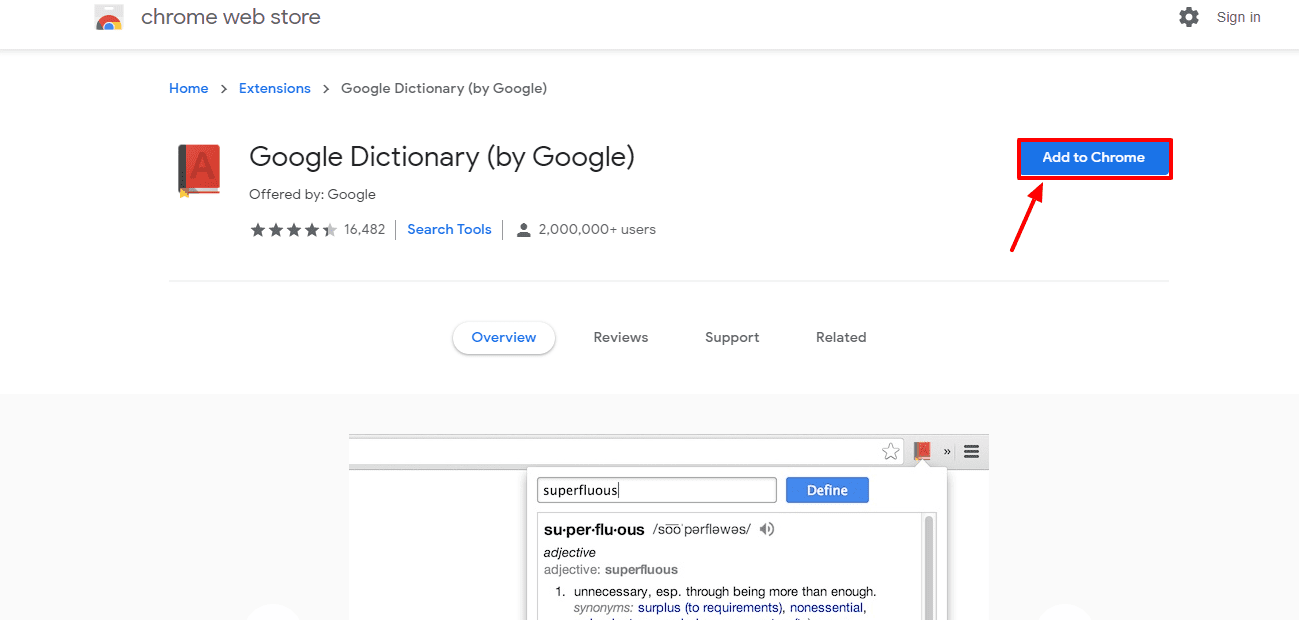Click the 'surplus (to requirements)' synonym link

[x=710, y=607]
